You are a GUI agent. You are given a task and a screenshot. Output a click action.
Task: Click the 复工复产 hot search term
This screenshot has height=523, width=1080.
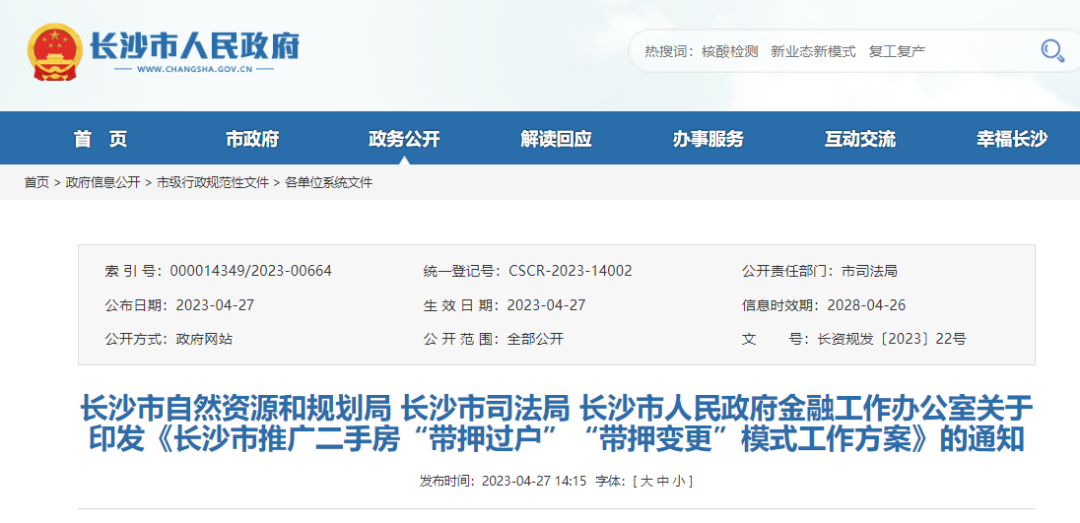coord(897,51)
